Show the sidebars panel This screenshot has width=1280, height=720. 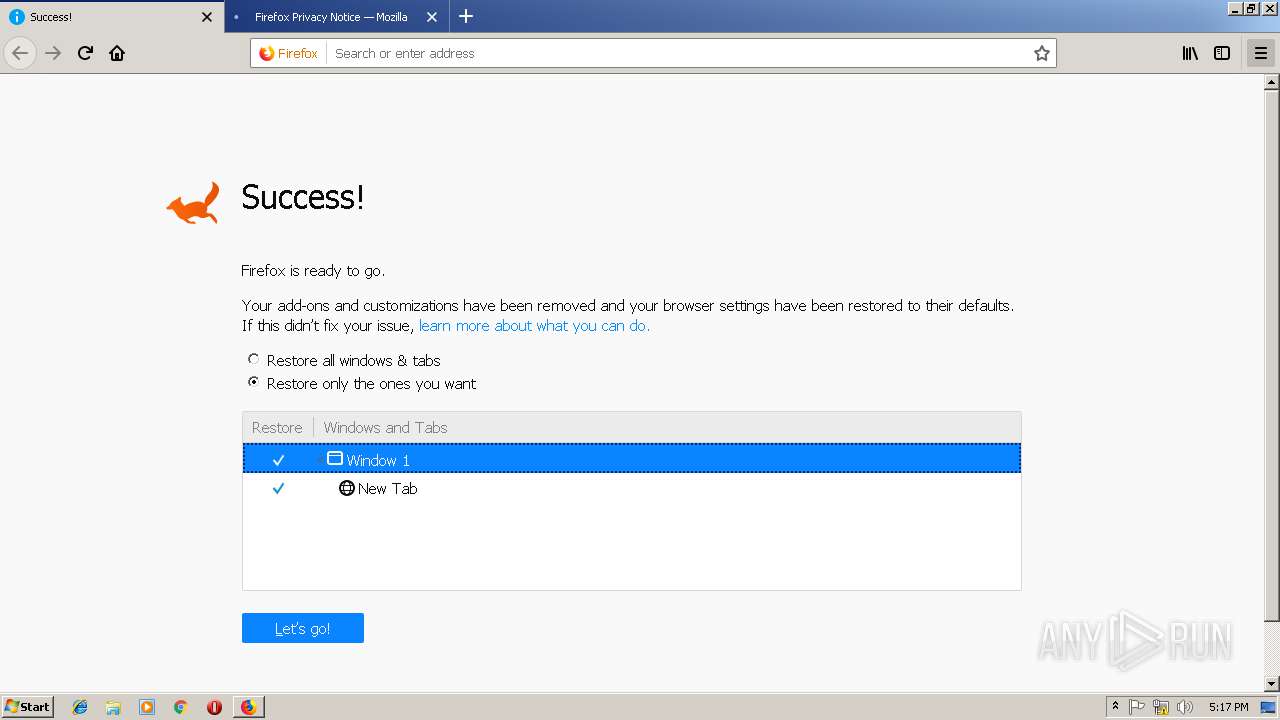1222,53
